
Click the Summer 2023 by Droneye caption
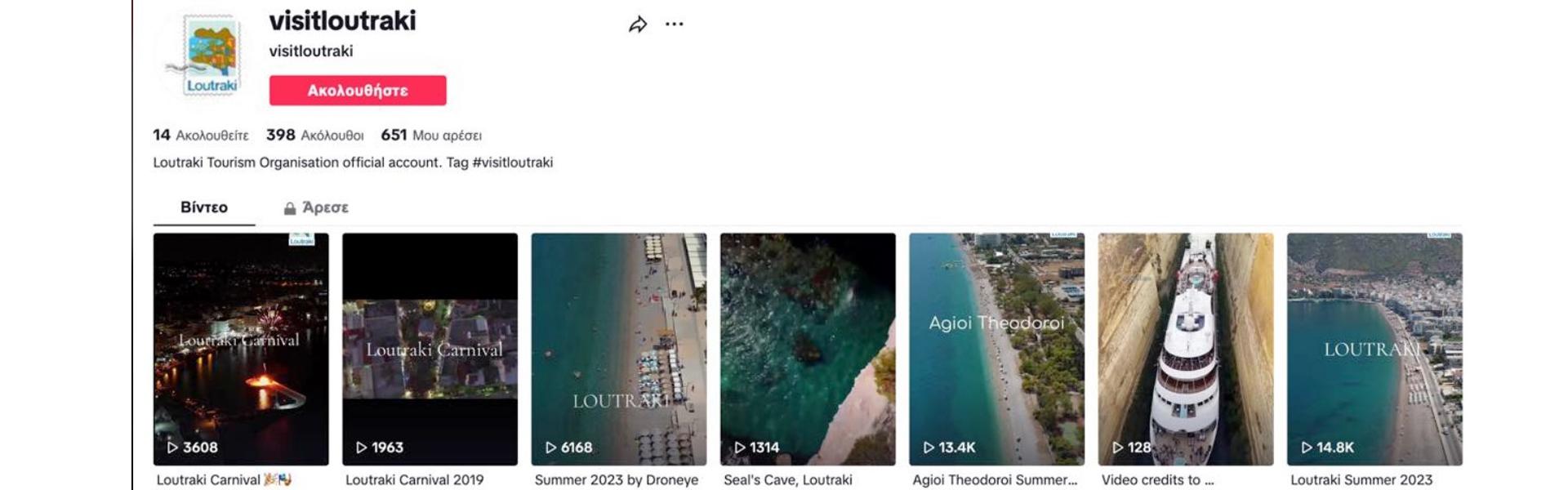click(x=616, y=480)
